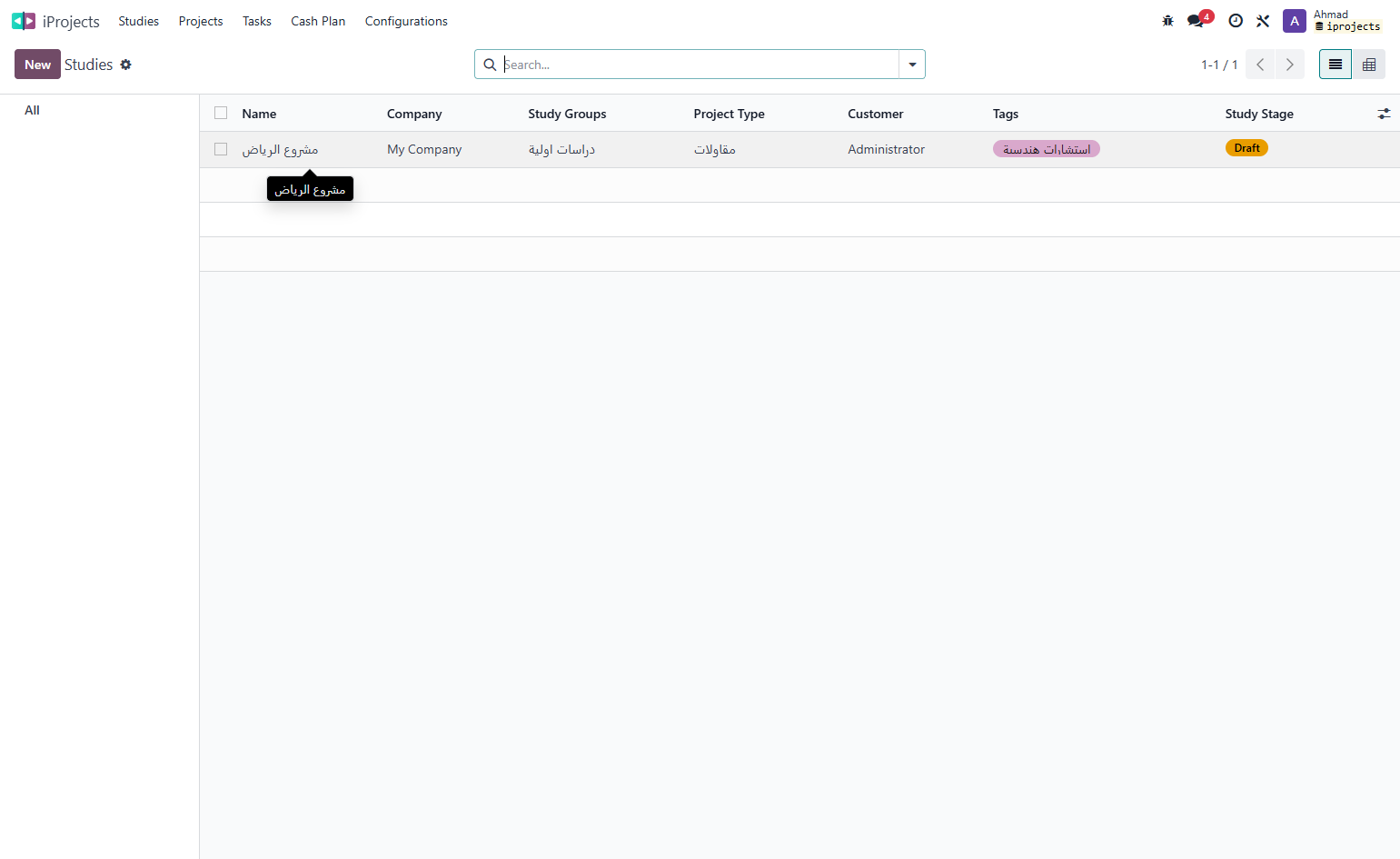This screenshot has width=1400, height=859.
Task: Open the Tasks menu
Action: (x=257, y=21)
